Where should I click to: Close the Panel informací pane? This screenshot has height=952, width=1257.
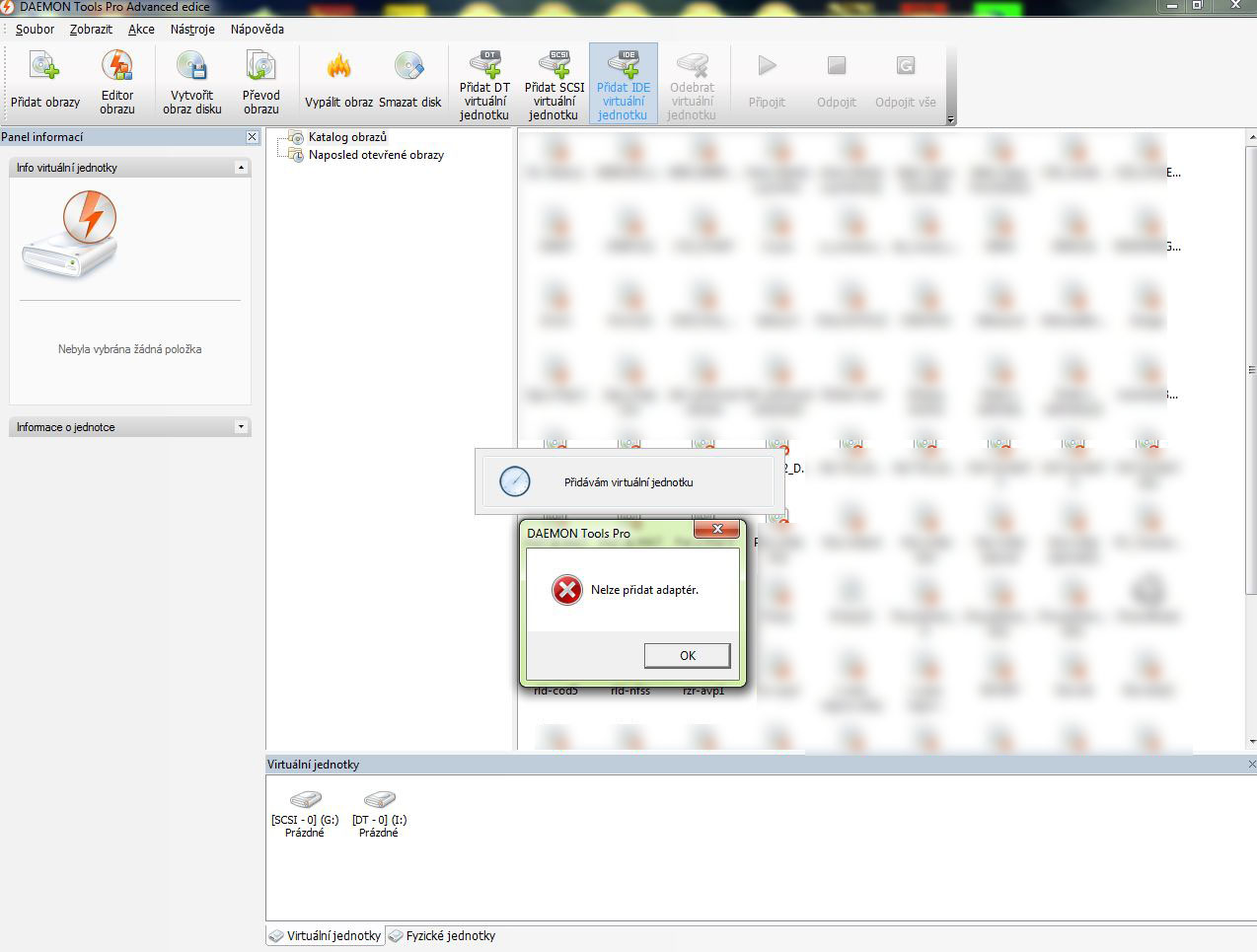pos(252,137)
